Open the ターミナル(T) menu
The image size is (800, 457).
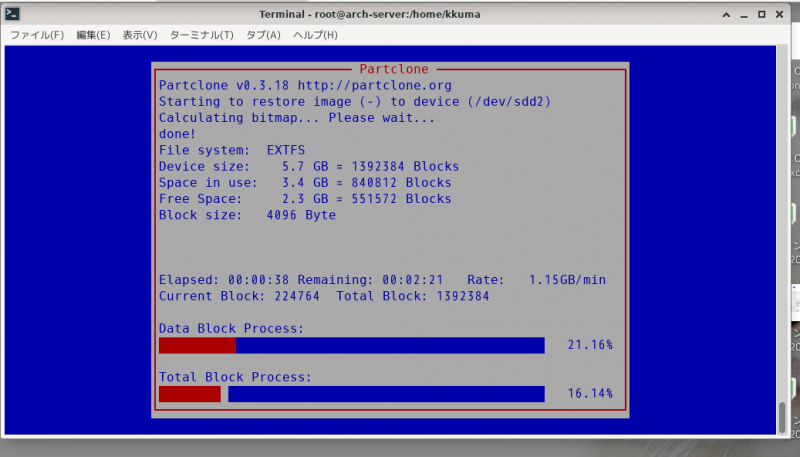click(201, 35)
